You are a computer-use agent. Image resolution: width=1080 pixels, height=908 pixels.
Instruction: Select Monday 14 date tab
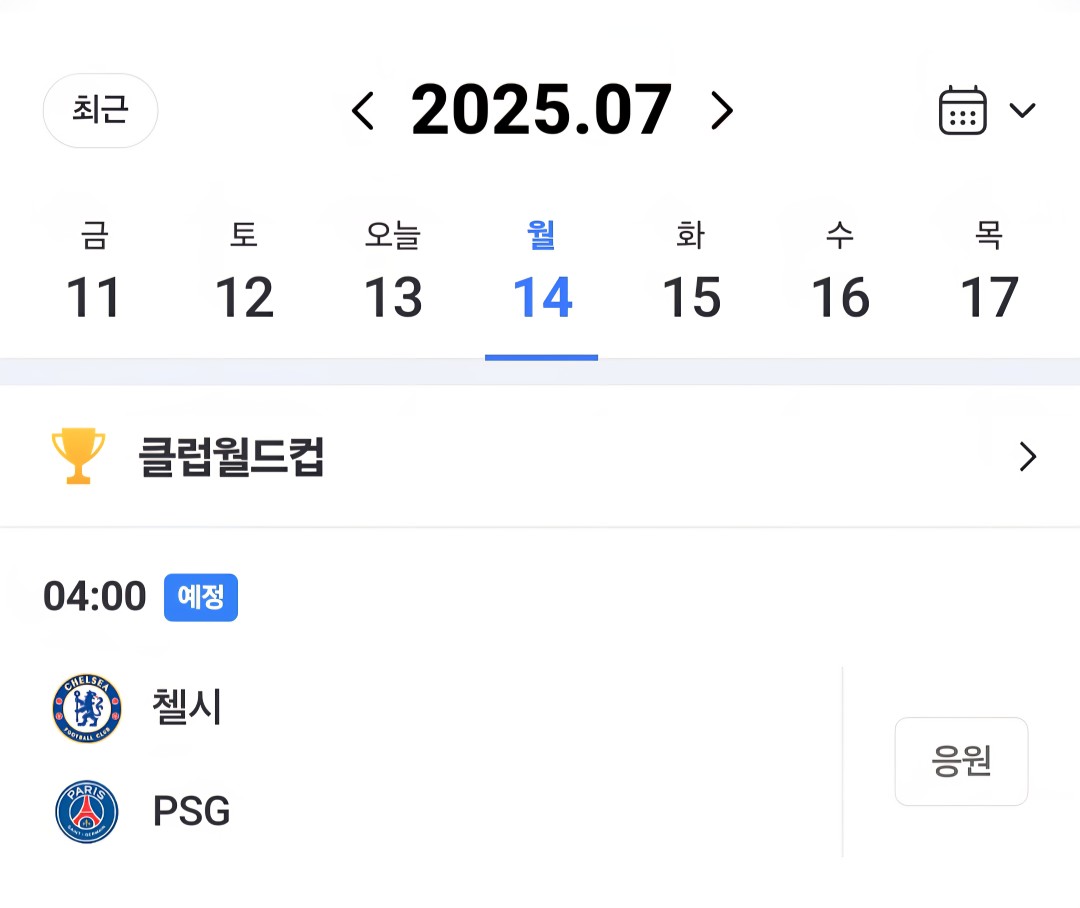pyautogui.click(x=542, y=274)
